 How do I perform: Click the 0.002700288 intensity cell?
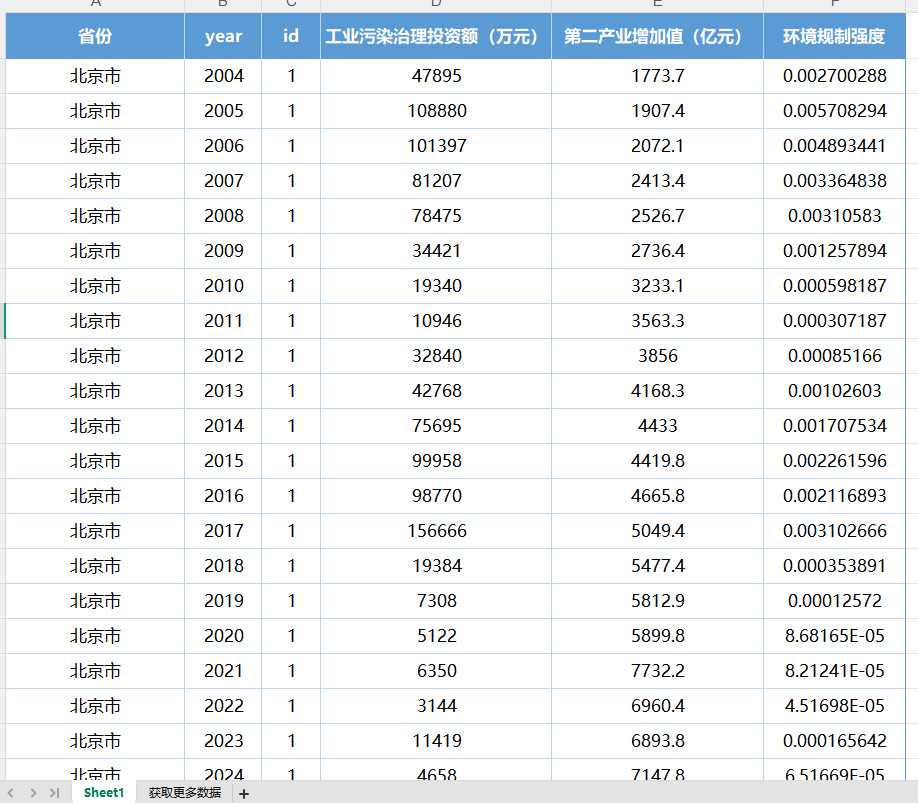click(834, 76)
